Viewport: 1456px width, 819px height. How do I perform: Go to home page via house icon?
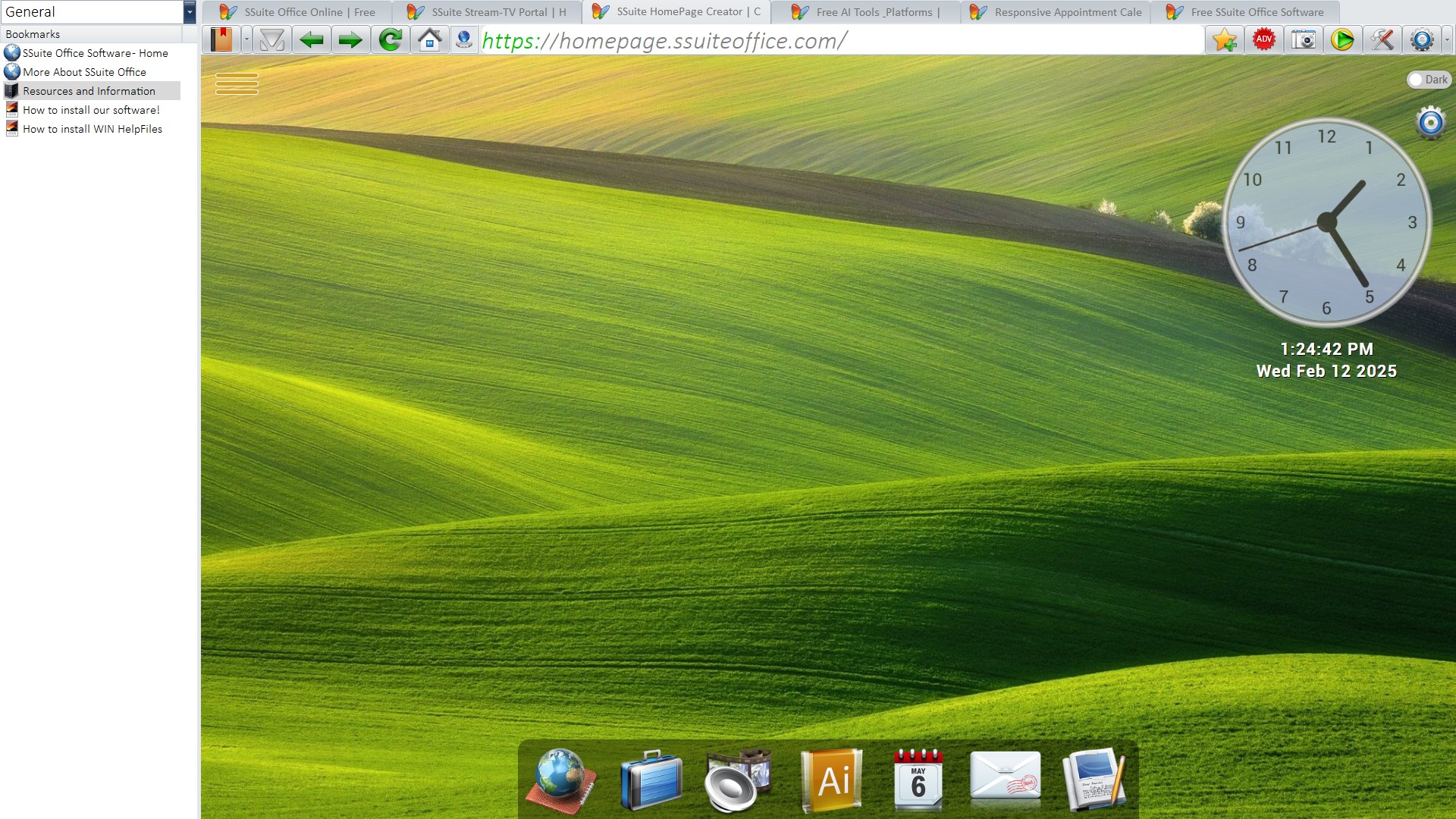click(x=430, y=40)
